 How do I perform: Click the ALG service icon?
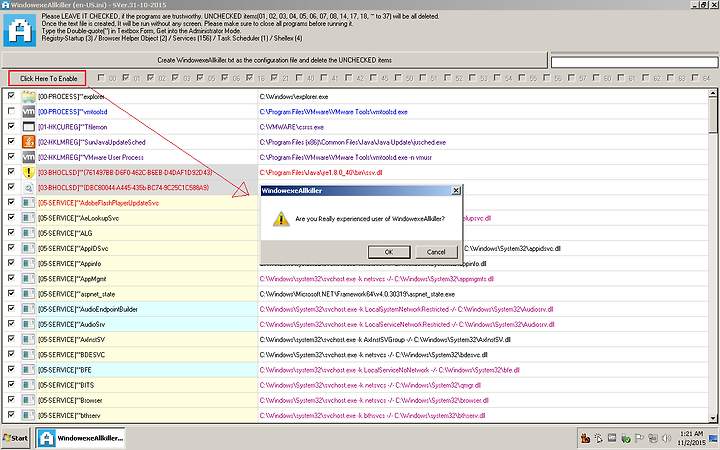pyautogui.click(x=28, y=233)
